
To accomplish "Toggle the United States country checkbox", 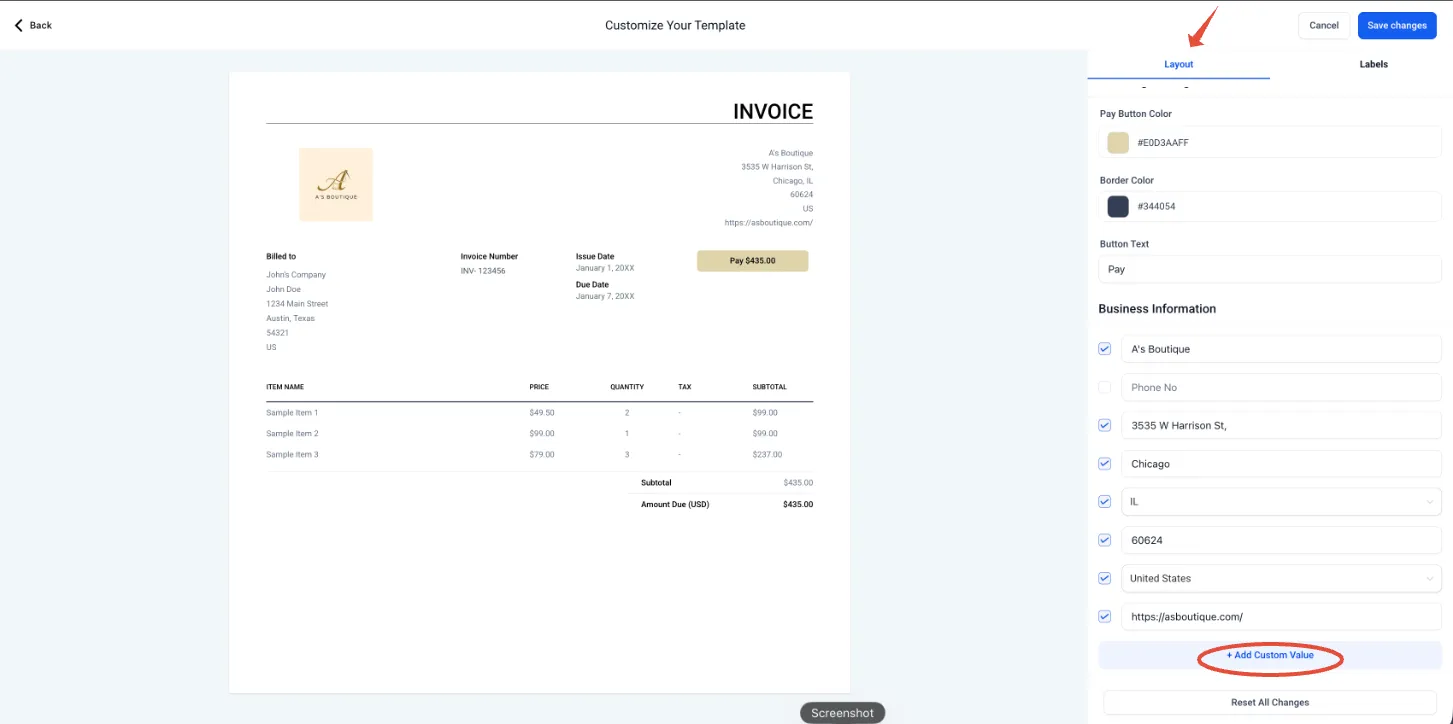I will 1105,578.
